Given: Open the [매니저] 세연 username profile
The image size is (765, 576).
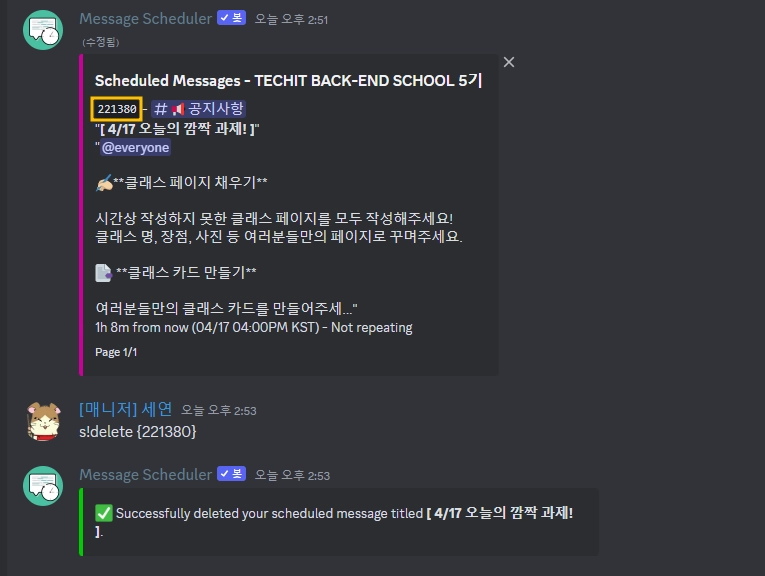Looking at the screenshot, I should point(125,409).
